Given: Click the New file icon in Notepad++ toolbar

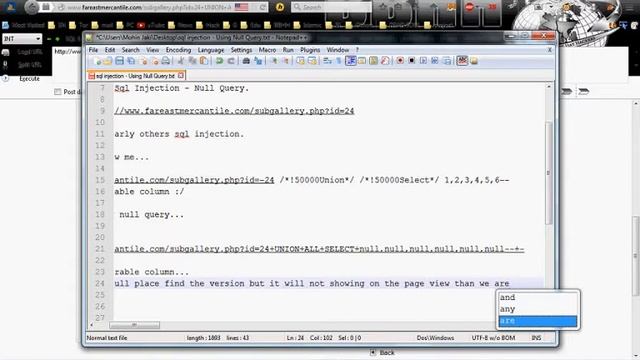Looking at the screenshot, I should point(98,61).
